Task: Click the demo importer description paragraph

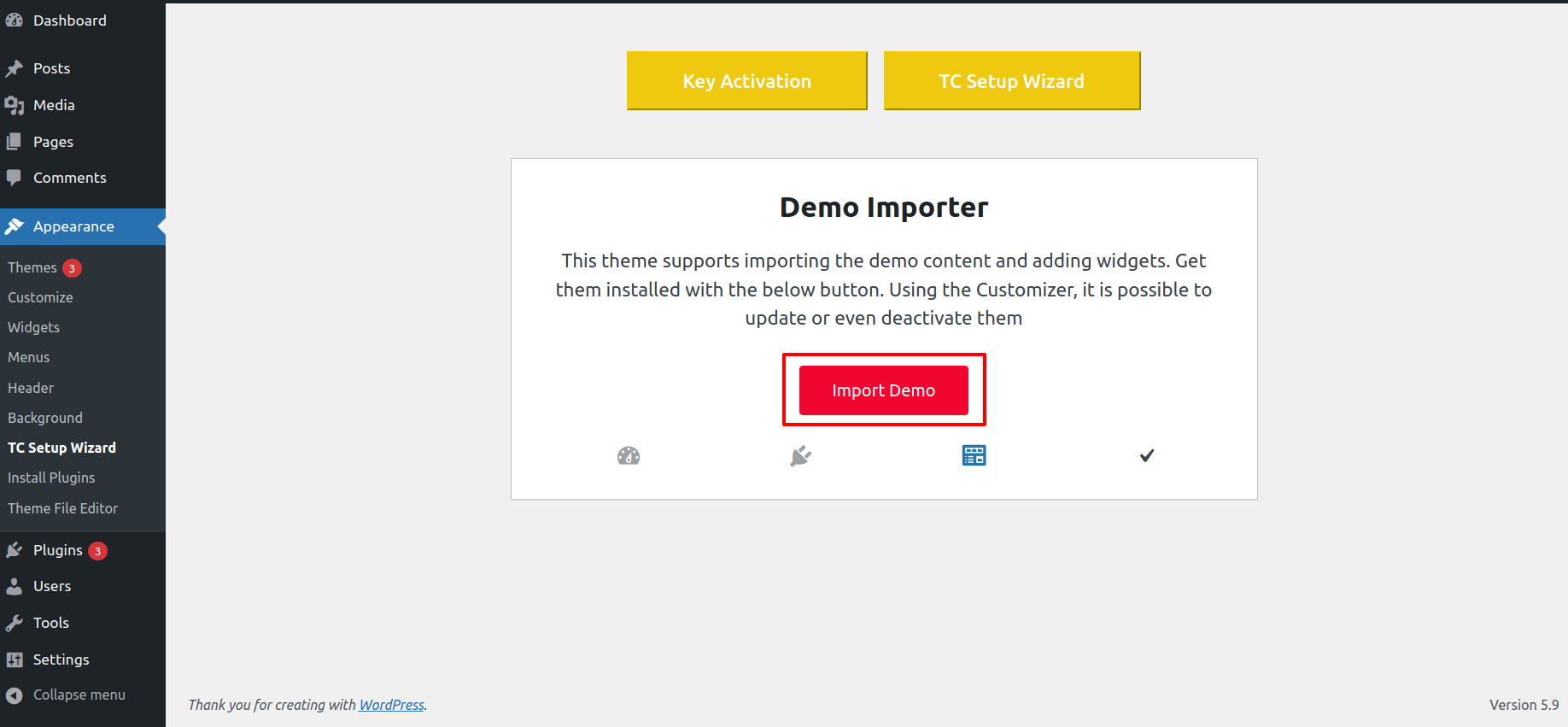Action: pos(884,289)
